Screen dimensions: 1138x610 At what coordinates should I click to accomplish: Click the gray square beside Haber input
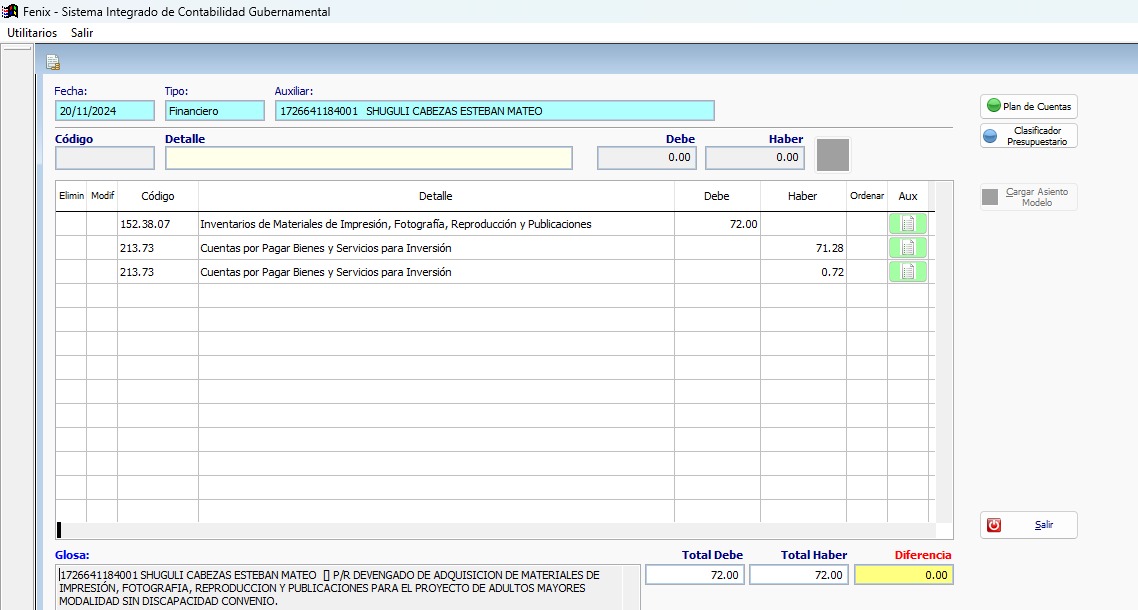833,155
